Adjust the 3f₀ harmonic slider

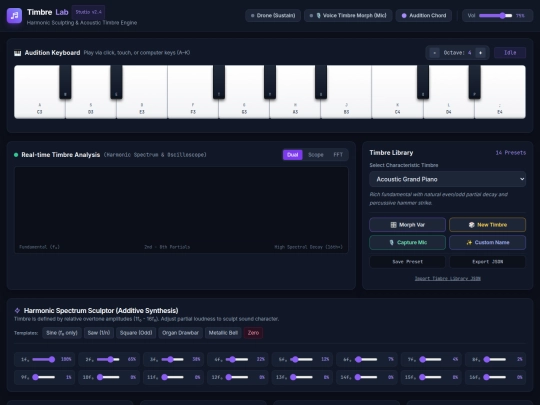click(173, 360)
